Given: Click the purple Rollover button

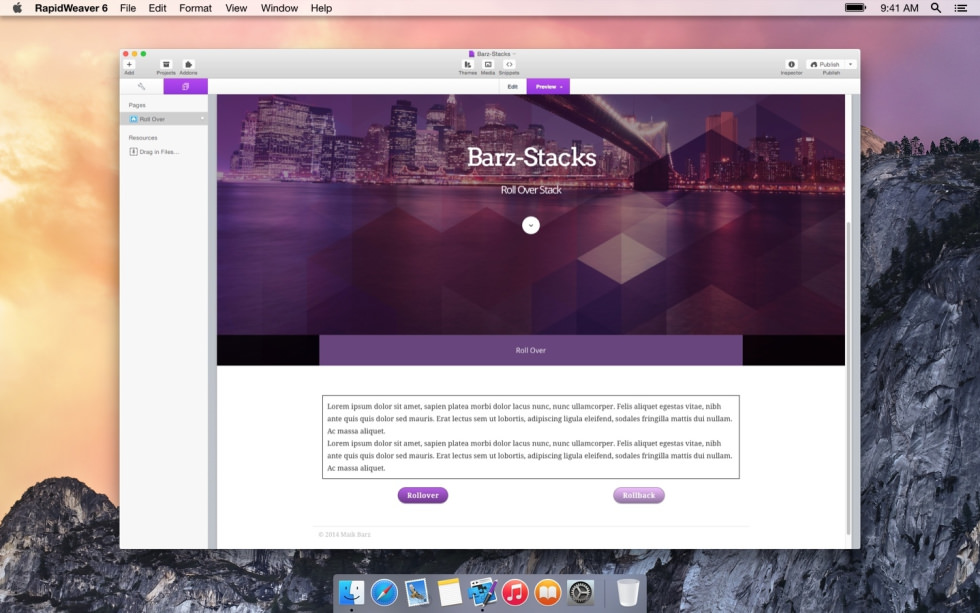Looking at the screenshot, I should click(x=422, y=495).
